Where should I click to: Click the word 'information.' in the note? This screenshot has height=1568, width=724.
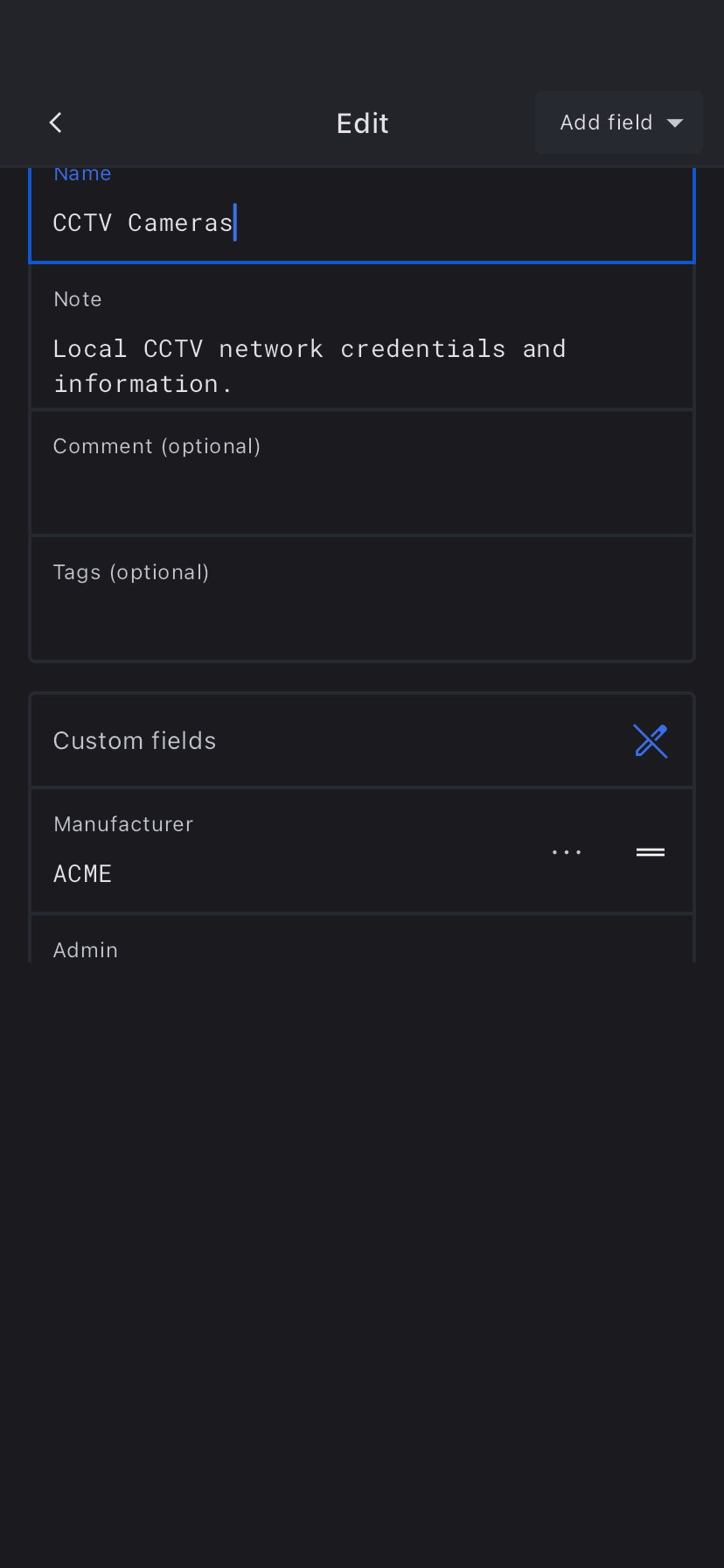[x=143, y=384]
